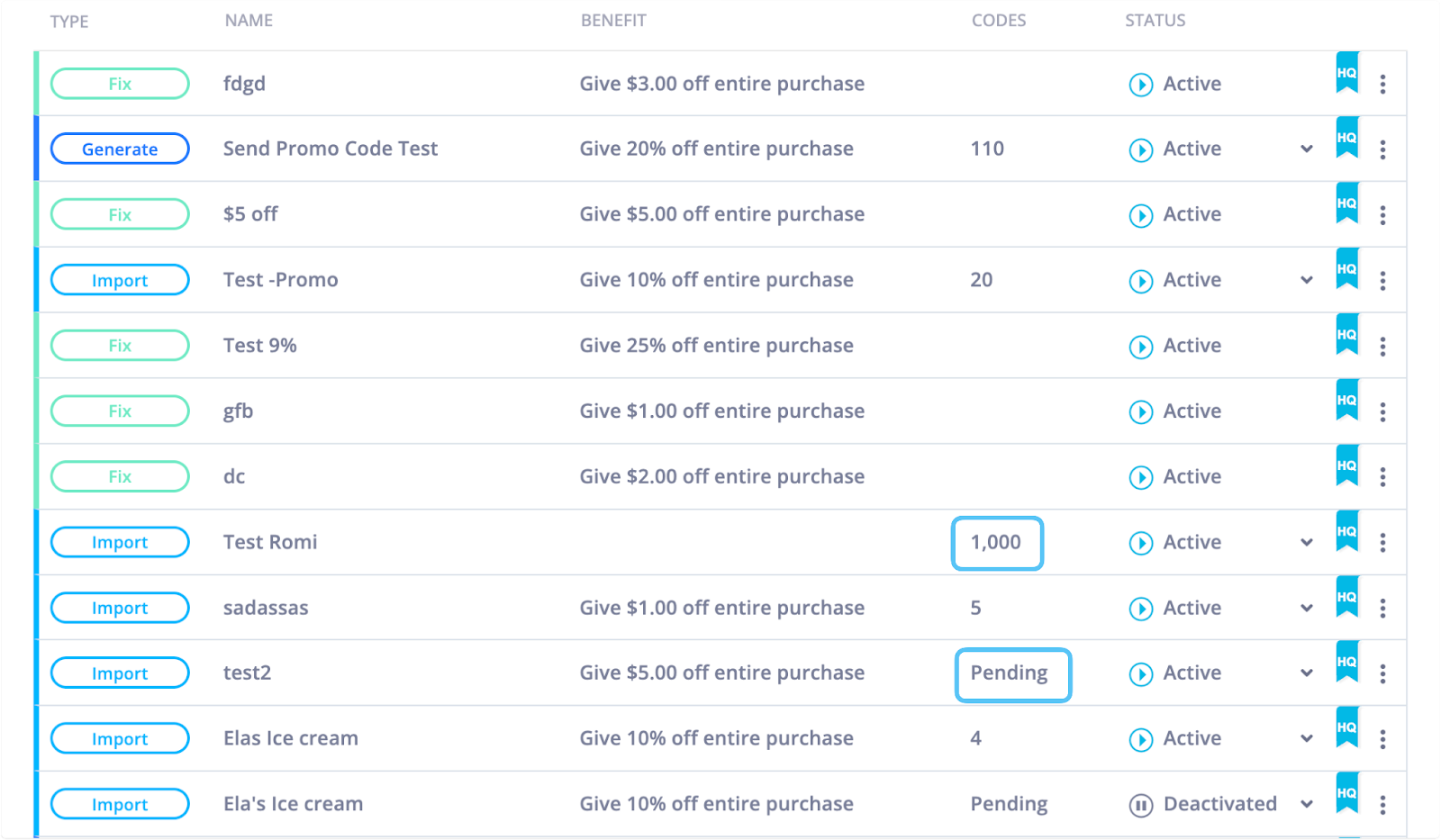Click Import pill on Test Romi row
The height and width of the screenshot is (840, 1441).
coord(120,543)
